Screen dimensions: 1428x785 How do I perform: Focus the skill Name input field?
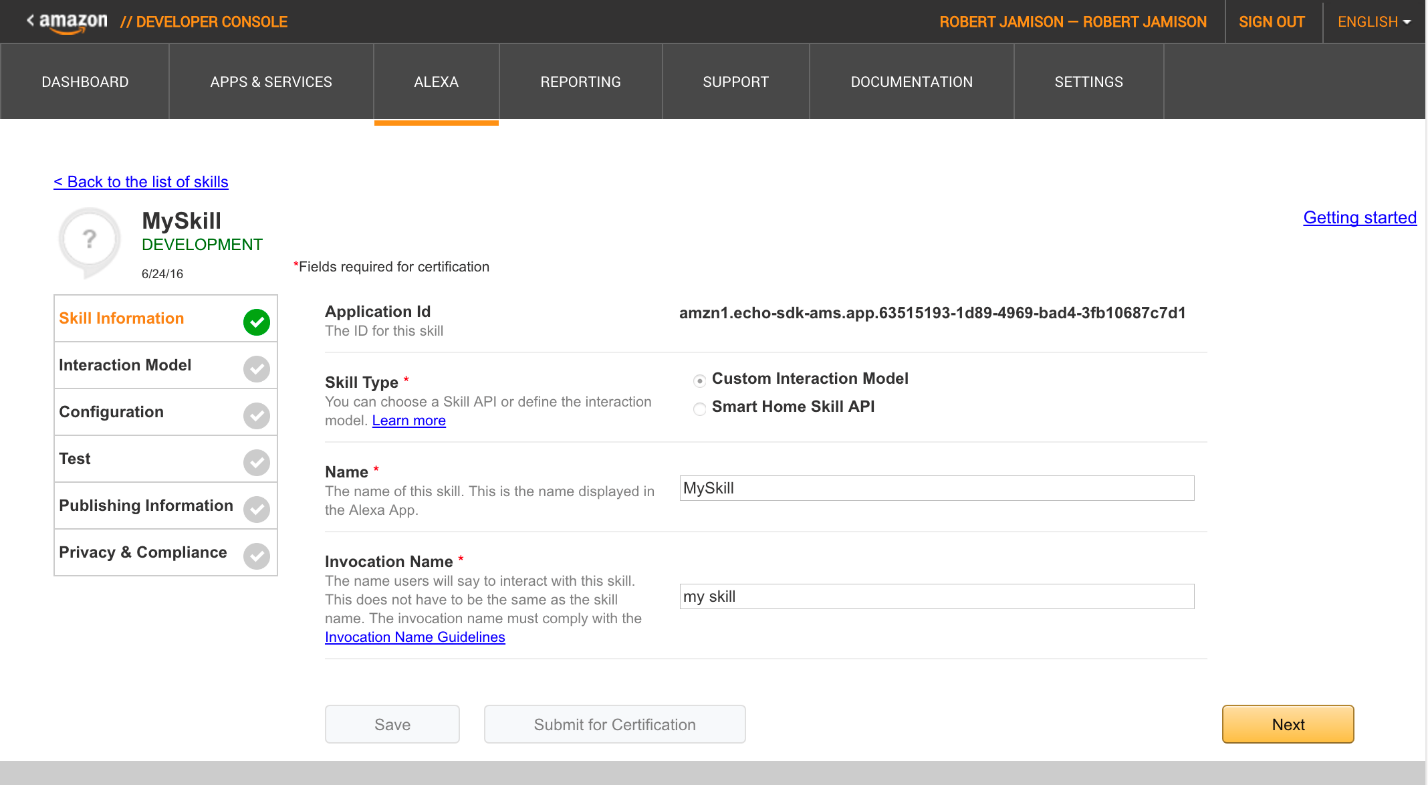point(936,488)
